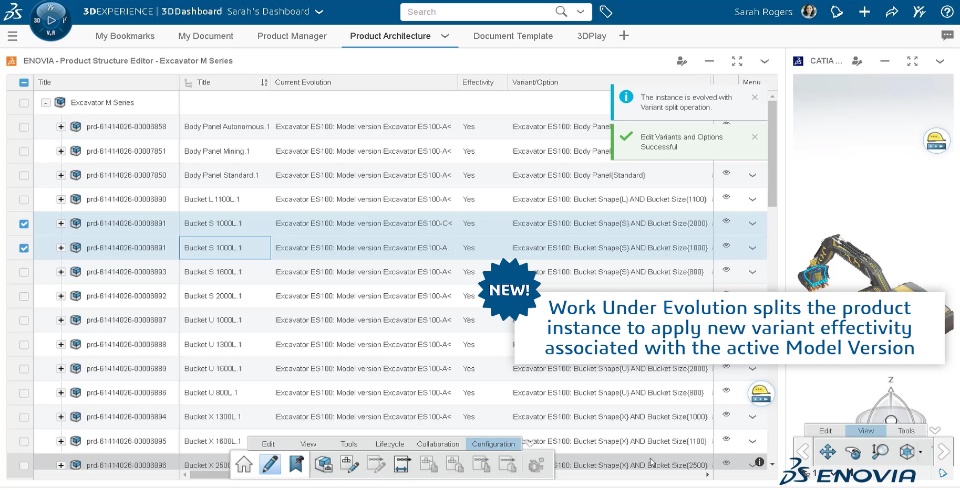Switch to the 3DPlay tab
The image size is (960, 490).
coord(591,36)
